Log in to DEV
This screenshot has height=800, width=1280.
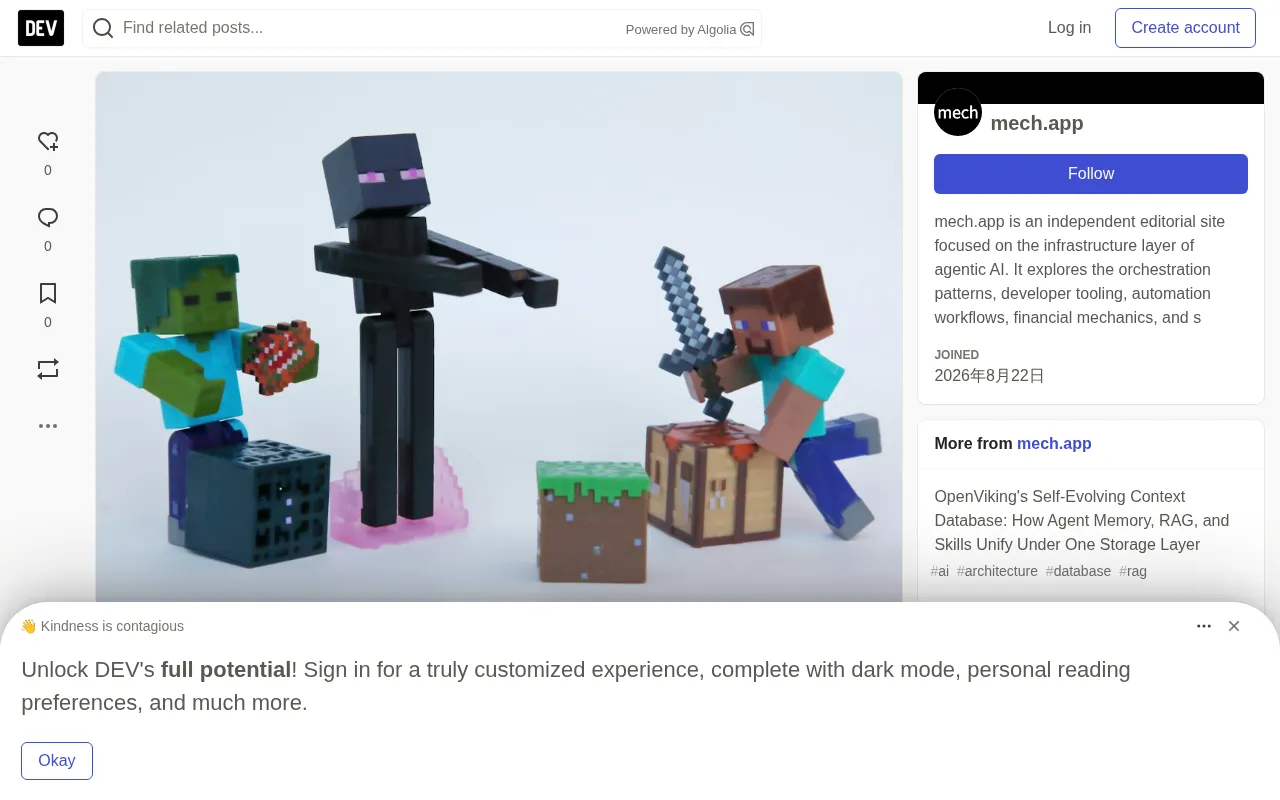[x=1069, y=28]
